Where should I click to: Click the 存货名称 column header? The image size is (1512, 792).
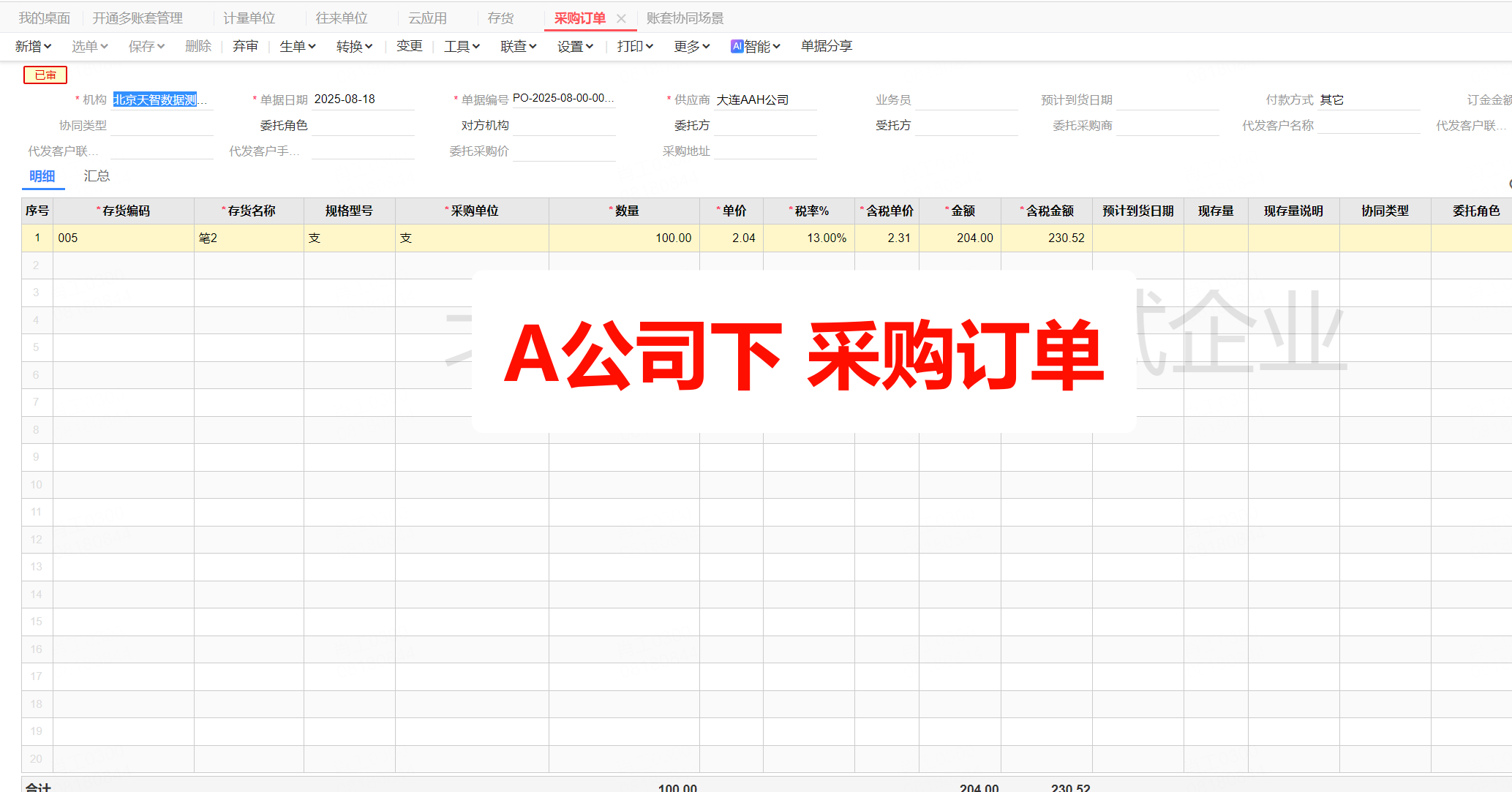249,211
